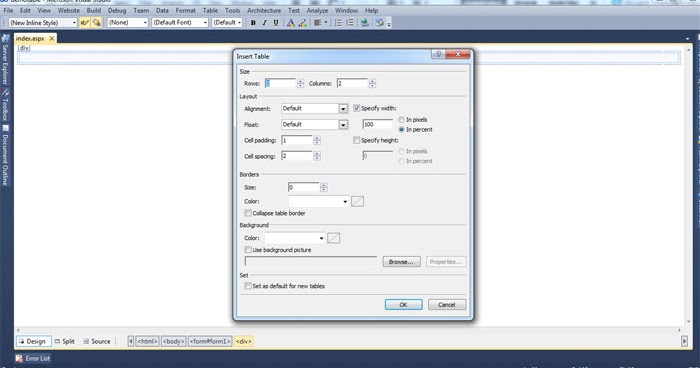Image resolution: width=700 pixels, height=368 pixels.
Task: Close index.aspx tab
Action: pyautogui.click(x=52, y=38)
